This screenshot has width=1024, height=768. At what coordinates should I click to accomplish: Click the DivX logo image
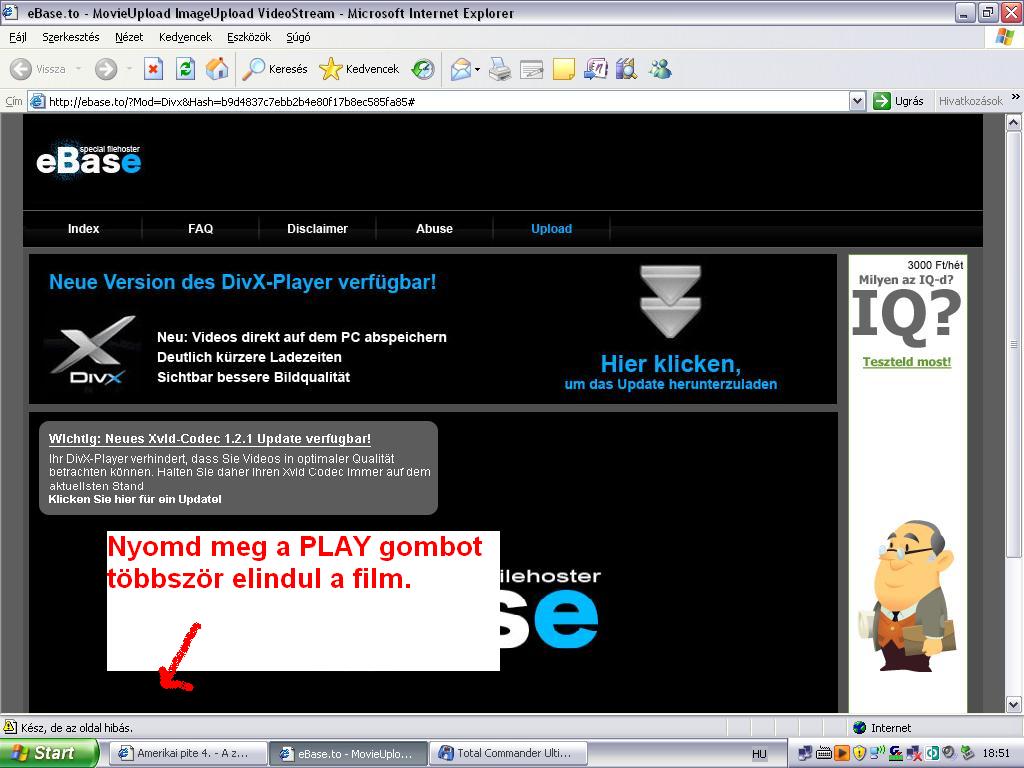click(91, 353)
